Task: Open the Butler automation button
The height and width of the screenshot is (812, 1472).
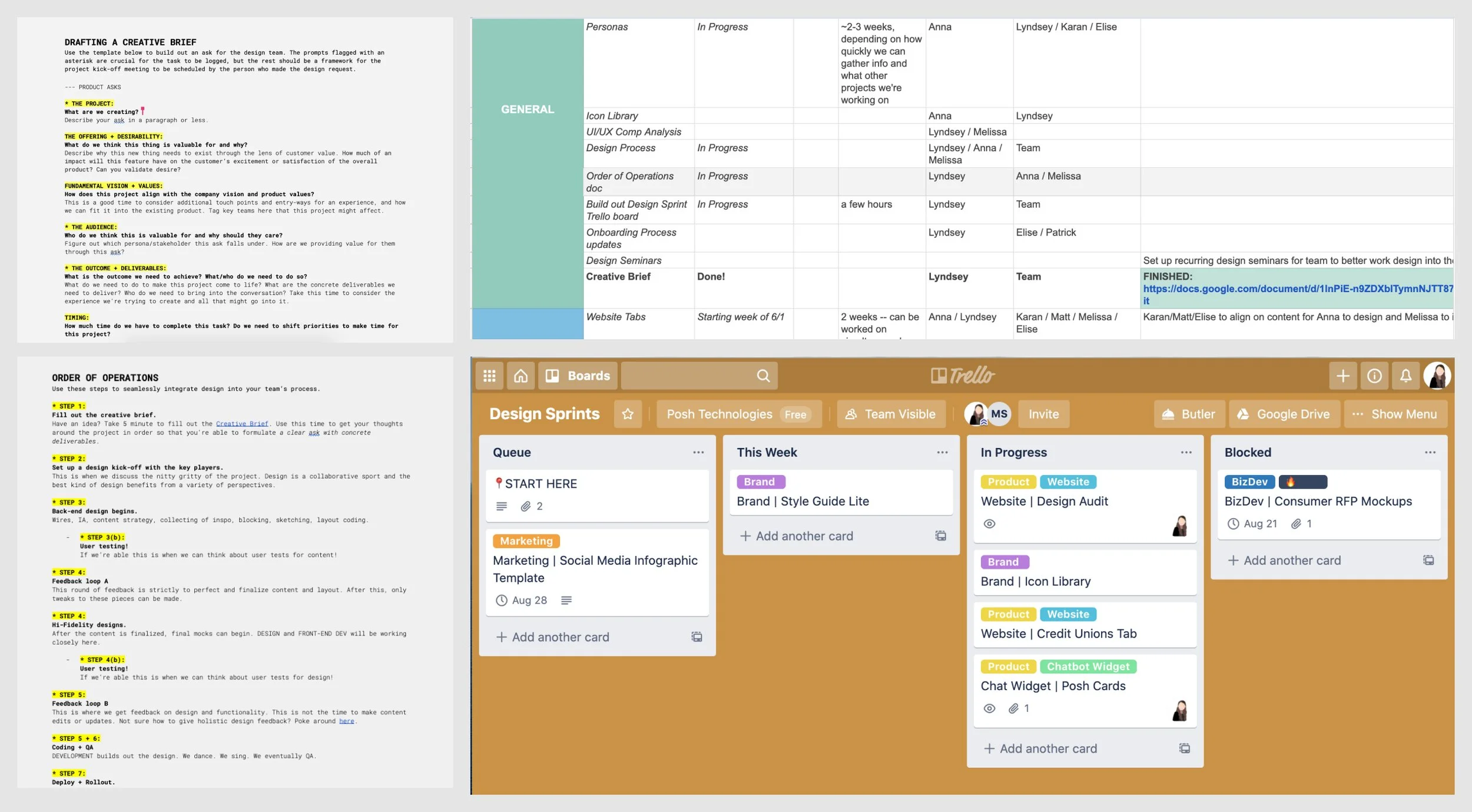Action: [1189, 414]
